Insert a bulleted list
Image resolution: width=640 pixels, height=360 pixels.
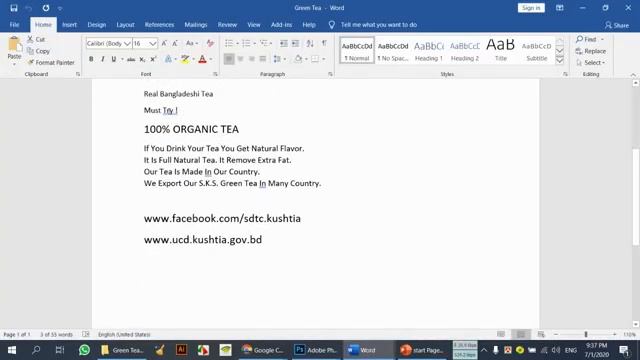[x=229, y=43]
